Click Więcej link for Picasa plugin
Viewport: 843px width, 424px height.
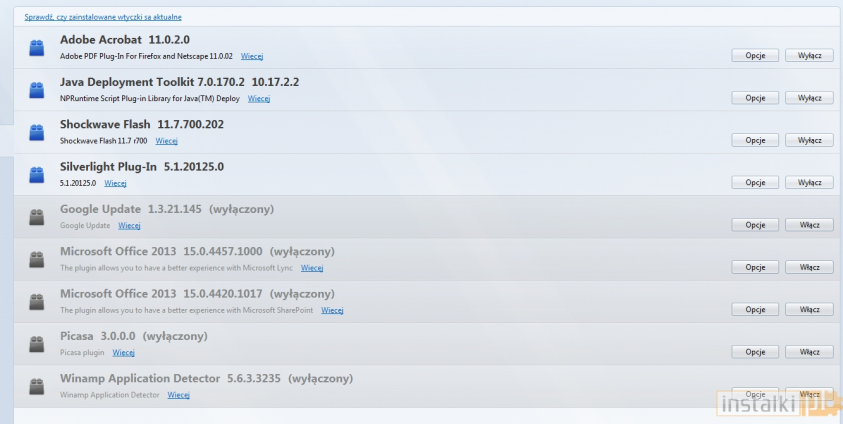click(x=123, y=353)
